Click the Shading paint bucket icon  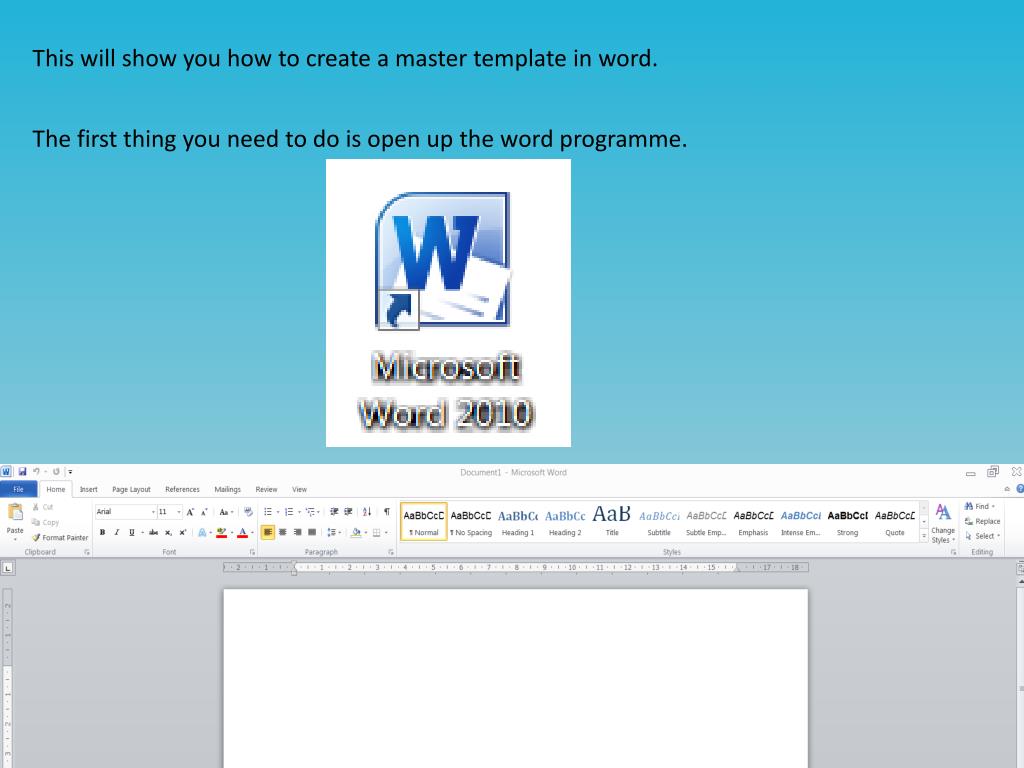355,532
